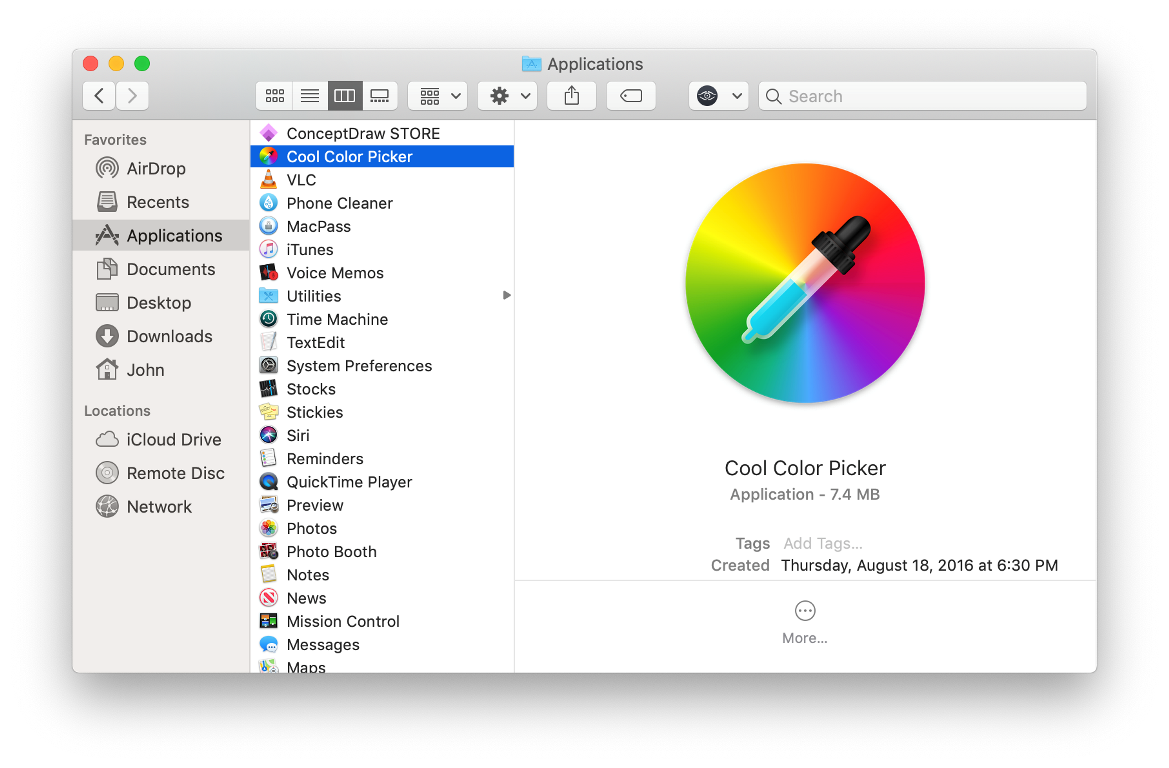This screenshot has width=1169, height=768.
Task: Select iTunes in the list
Action: (382, 250)
